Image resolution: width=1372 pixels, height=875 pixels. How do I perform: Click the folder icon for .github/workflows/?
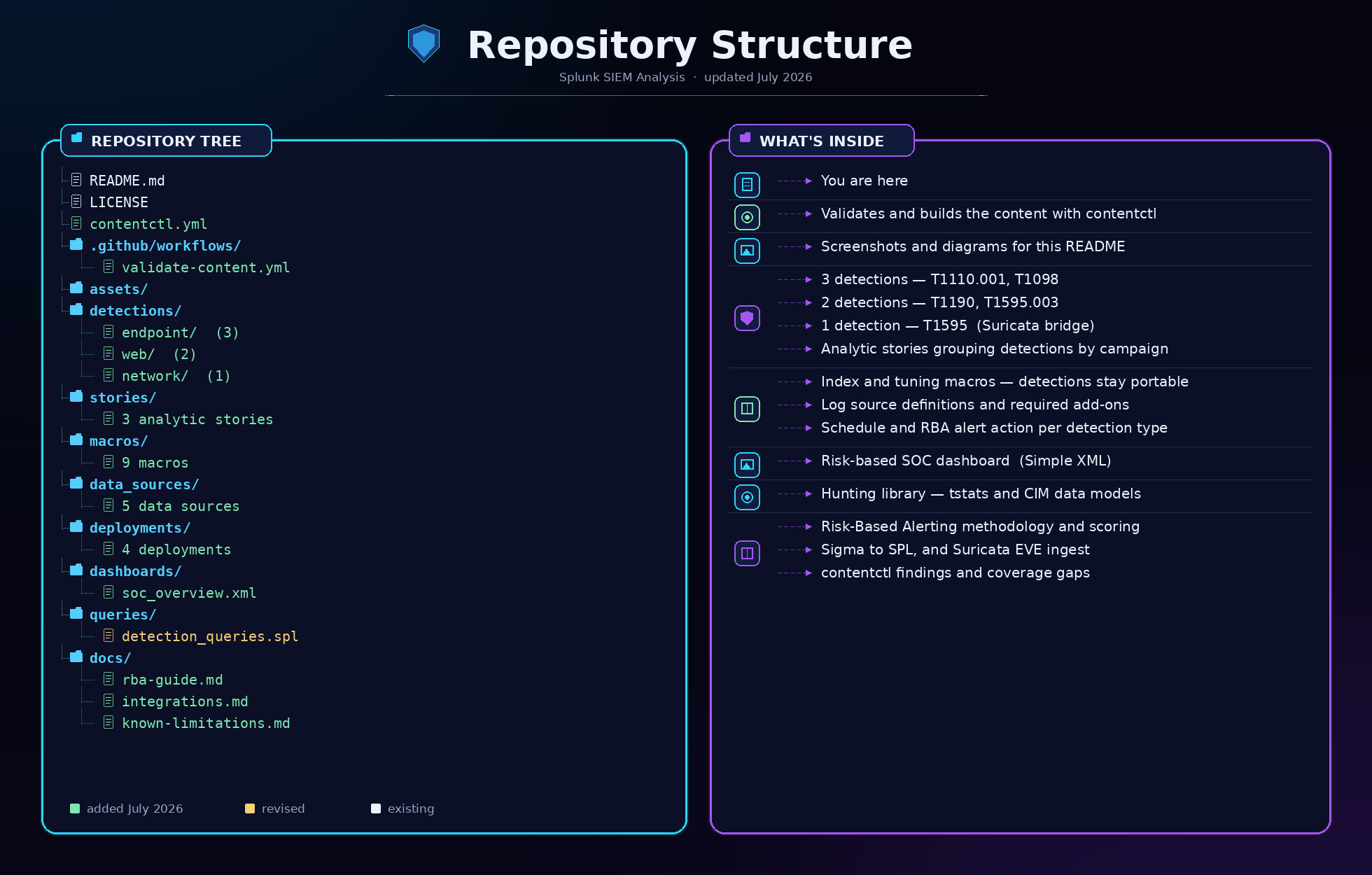click(76, 244)
